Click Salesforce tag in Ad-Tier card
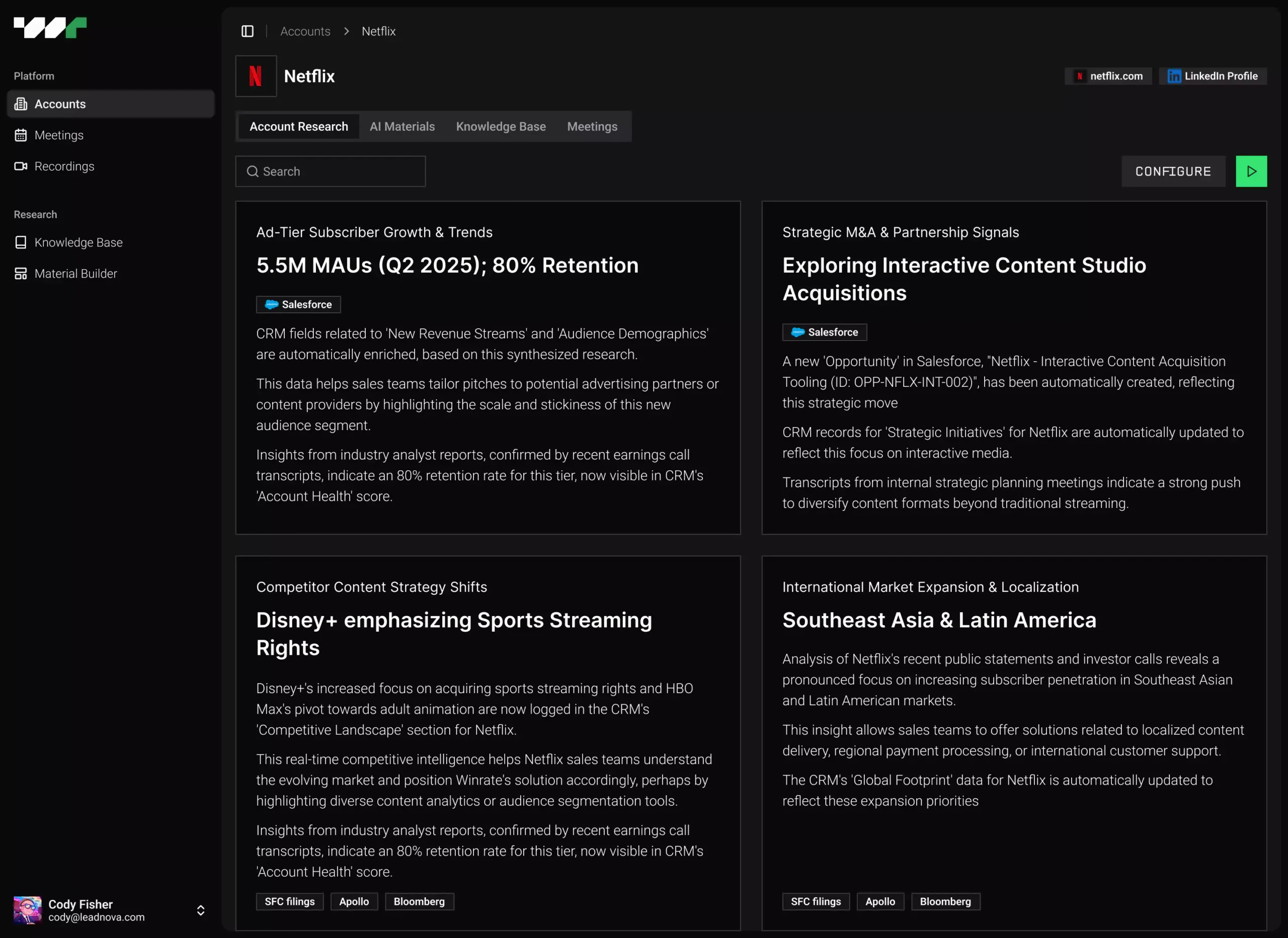The width and height of the screenshot is (1288, 938). coord(298,304)
